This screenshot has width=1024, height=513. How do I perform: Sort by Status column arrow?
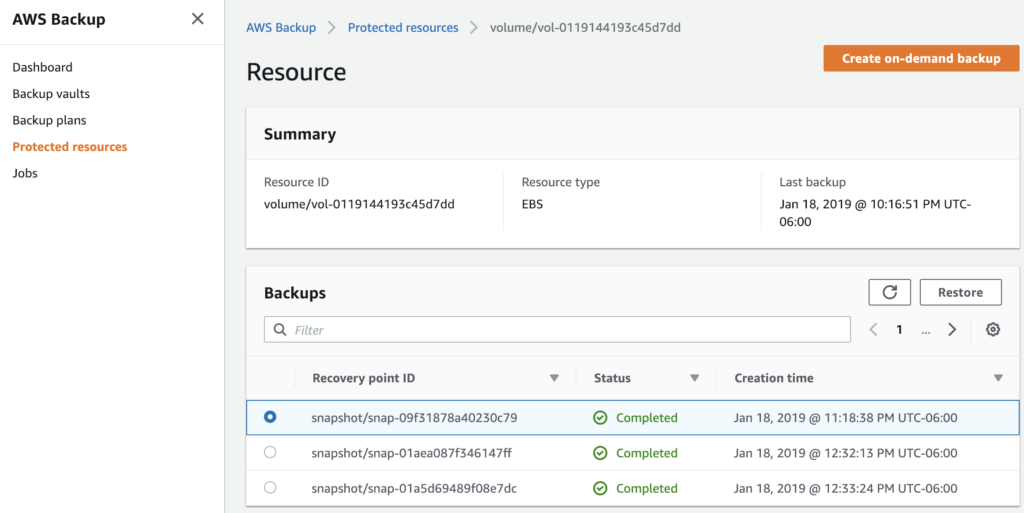(x=694, y=378)
